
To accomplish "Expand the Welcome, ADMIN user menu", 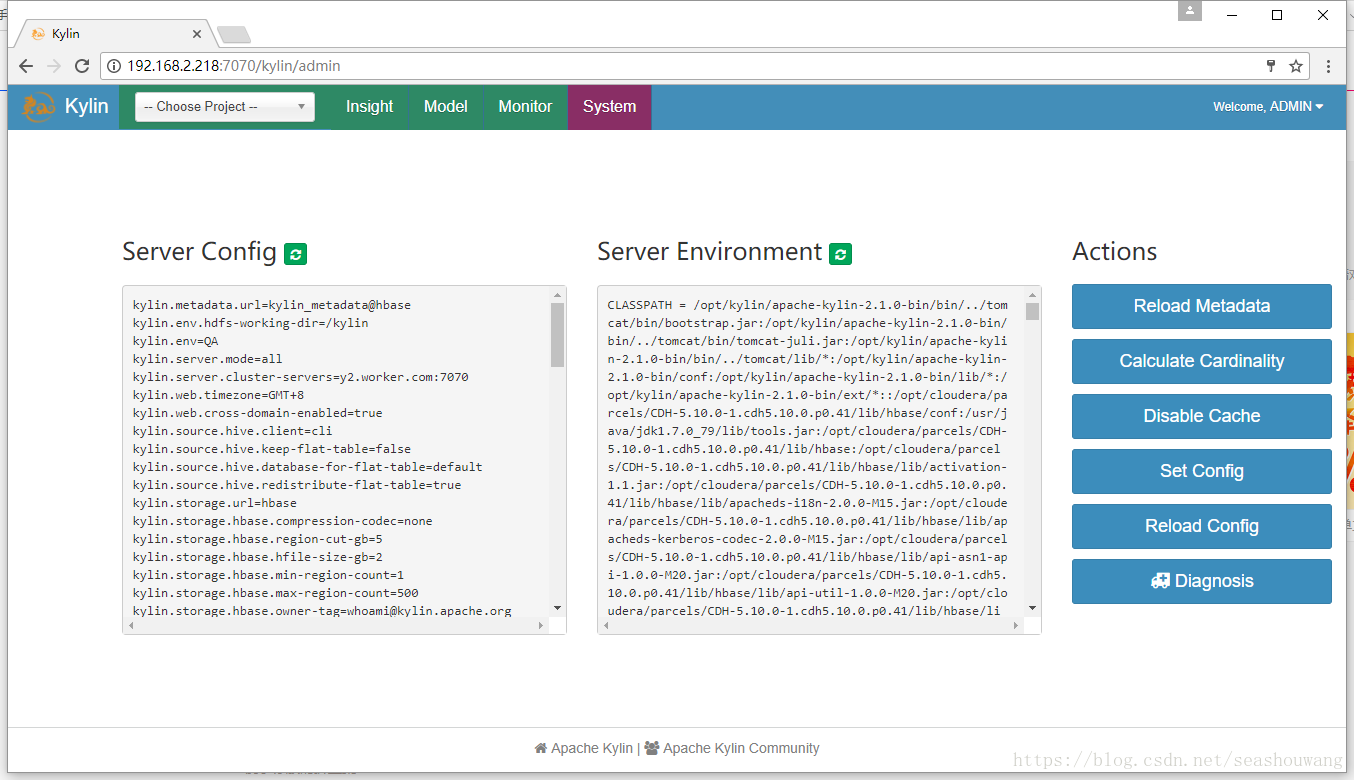I will pyautogui.click(x=1268, y=107).
